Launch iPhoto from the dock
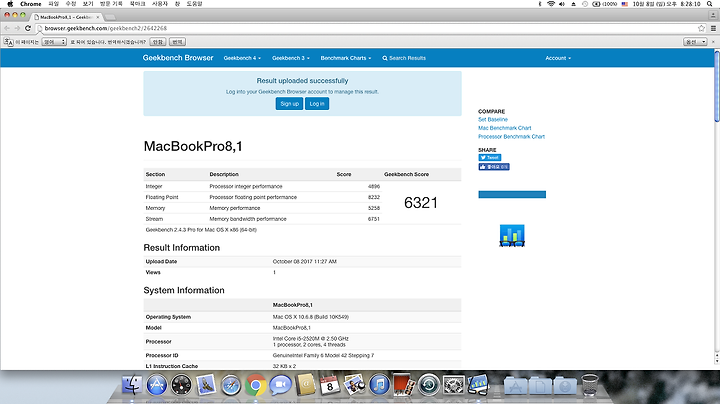The height and width of the screenshot is (404, 720). (354, 385)
